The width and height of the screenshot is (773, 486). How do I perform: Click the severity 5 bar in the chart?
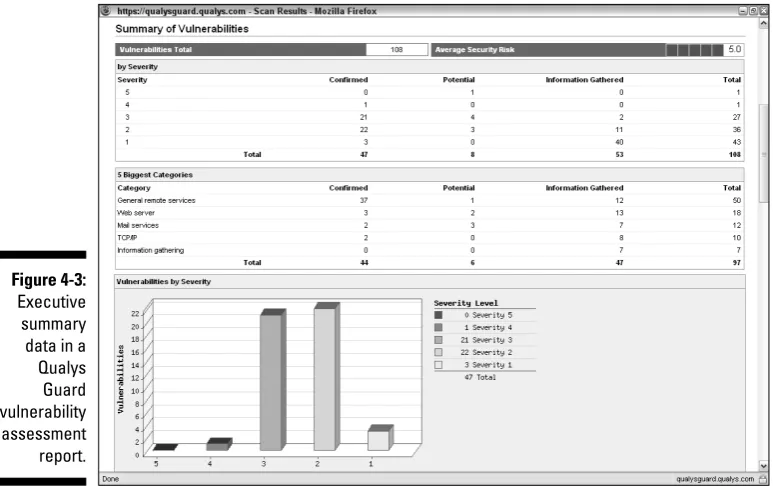point(165,447)
